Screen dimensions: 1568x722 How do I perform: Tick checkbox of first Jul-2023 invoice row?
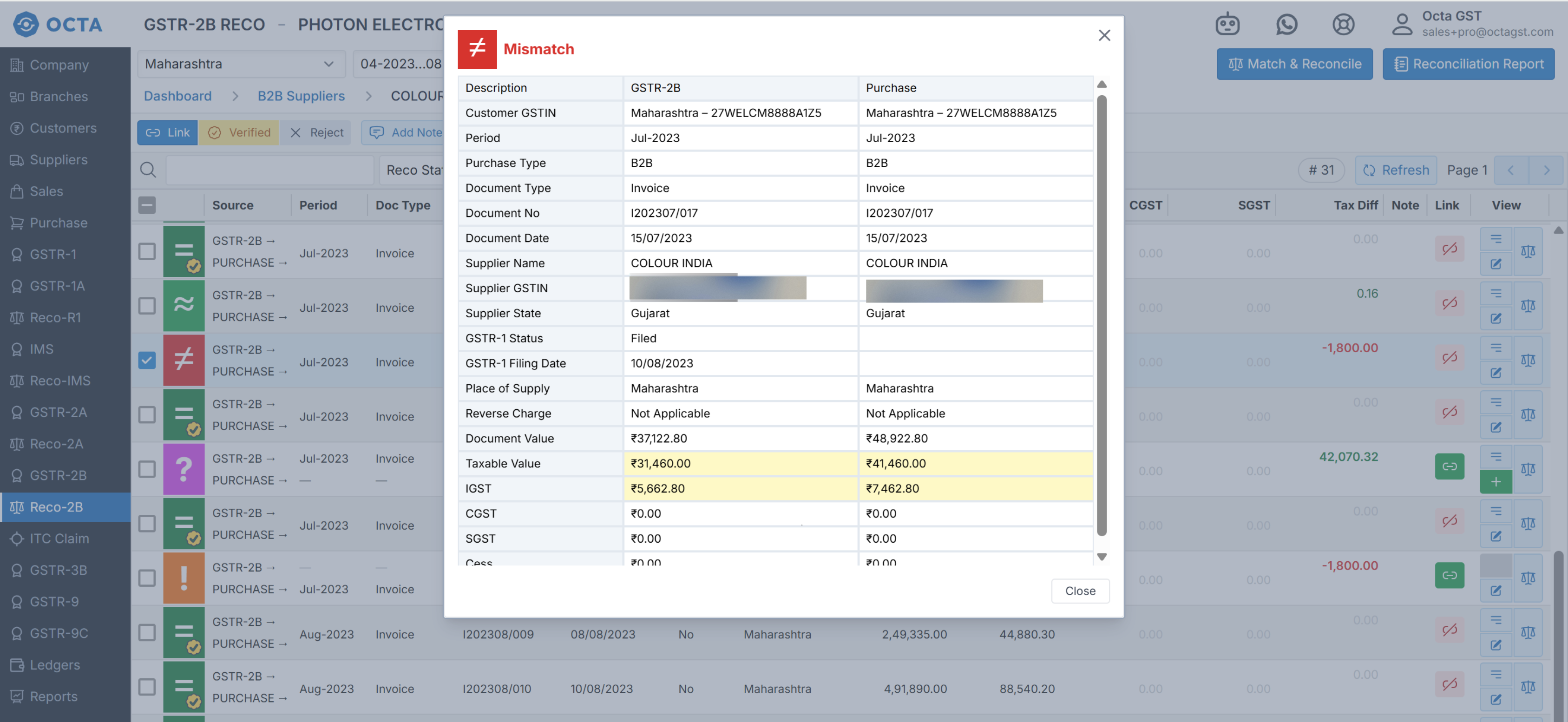click(x=147, y=251)
